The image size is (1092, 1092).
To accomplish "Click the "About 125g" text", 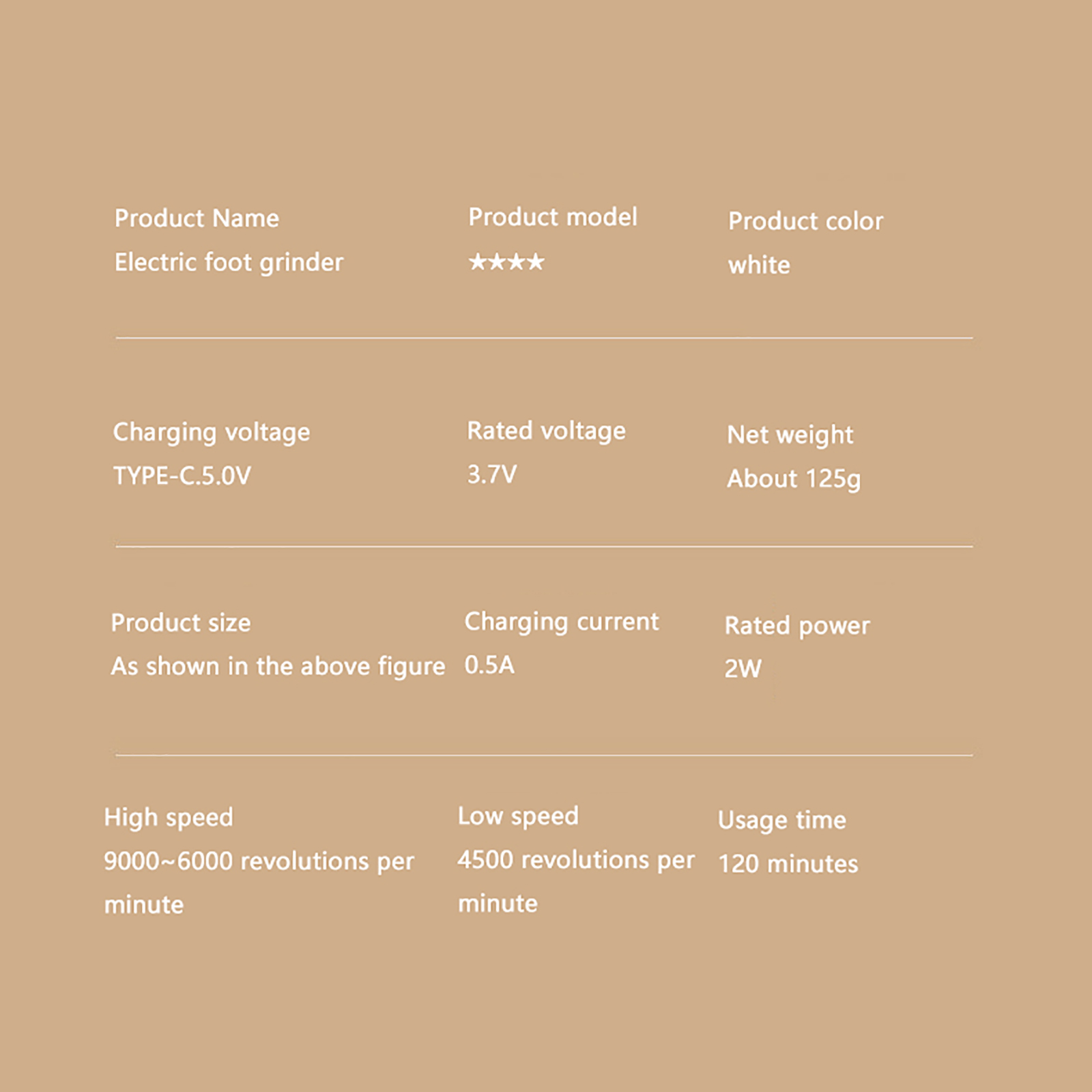I will click(794, 479).
